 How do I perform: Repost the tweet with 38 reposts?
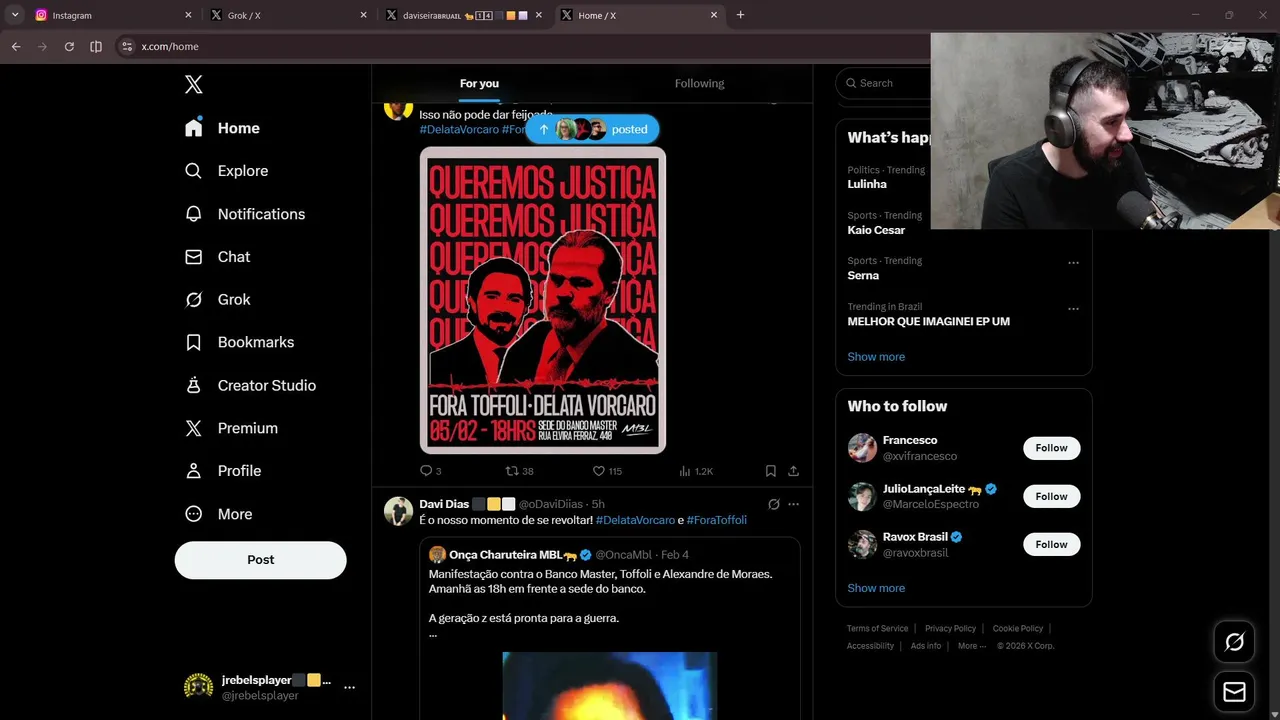pyautogui.click(x=519, y=471)
